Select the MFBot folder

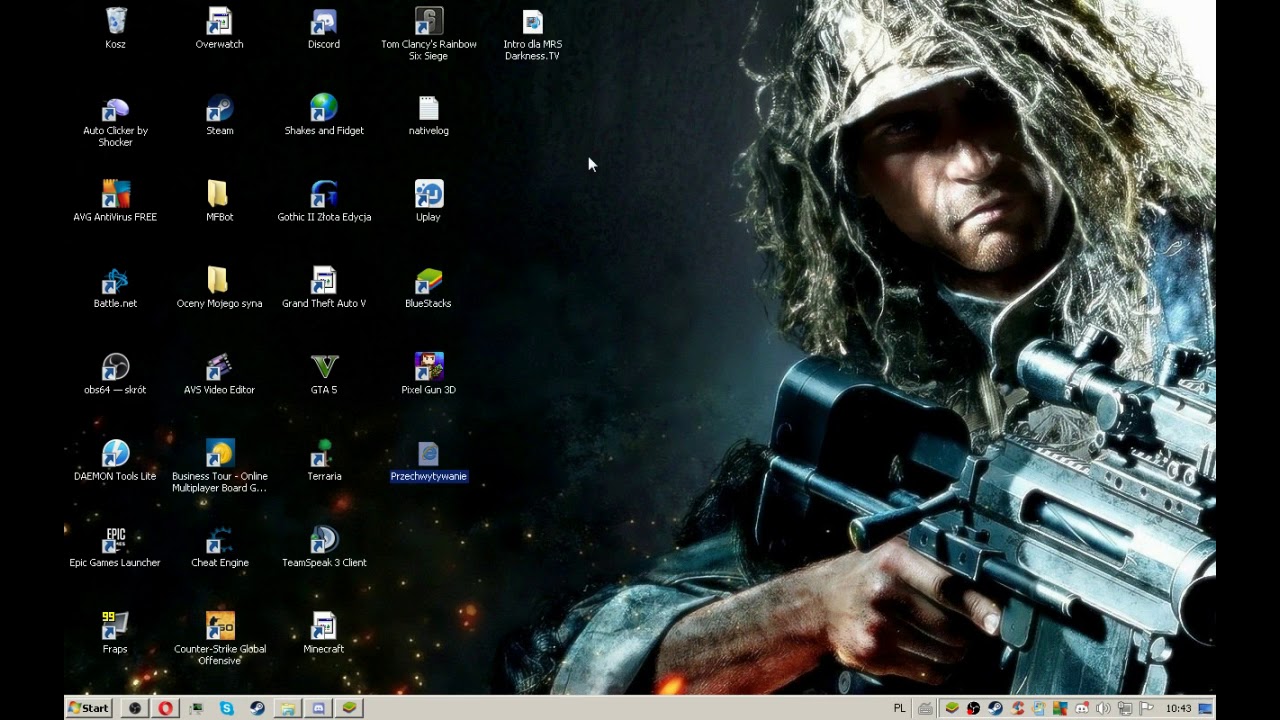[x=219, y=201]
